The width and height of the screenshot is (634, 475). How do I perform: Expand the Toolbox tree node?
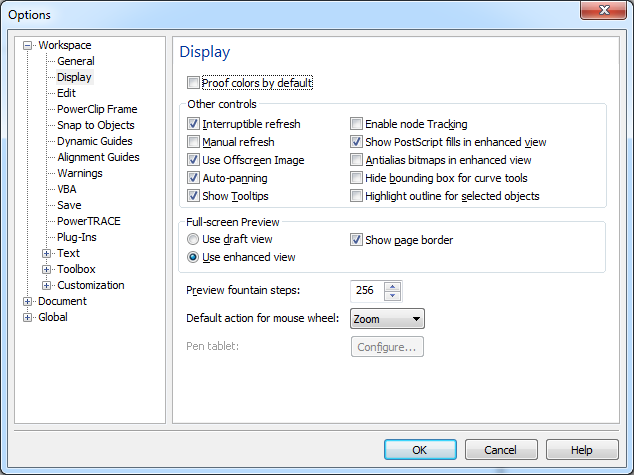pos(46,269)
